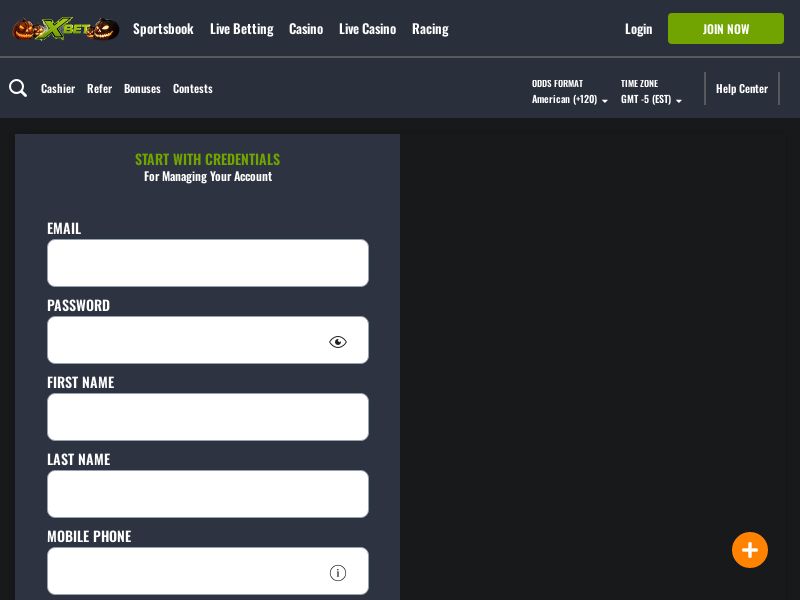Open Live Casino

pyautogui.click(x=368, y=29)
